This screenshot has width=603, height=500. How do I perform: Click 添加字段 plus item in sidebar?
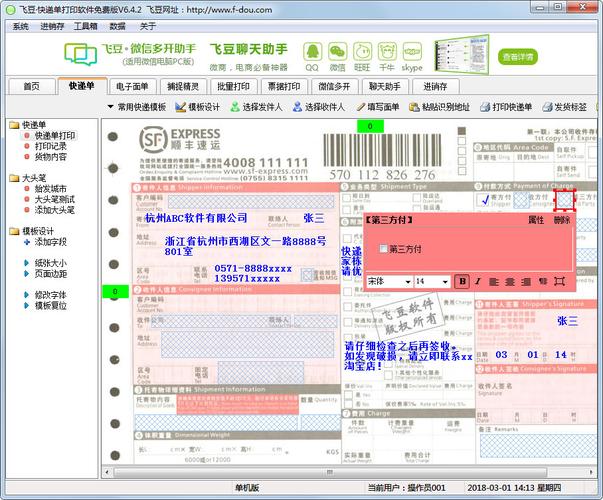point(45,242)
